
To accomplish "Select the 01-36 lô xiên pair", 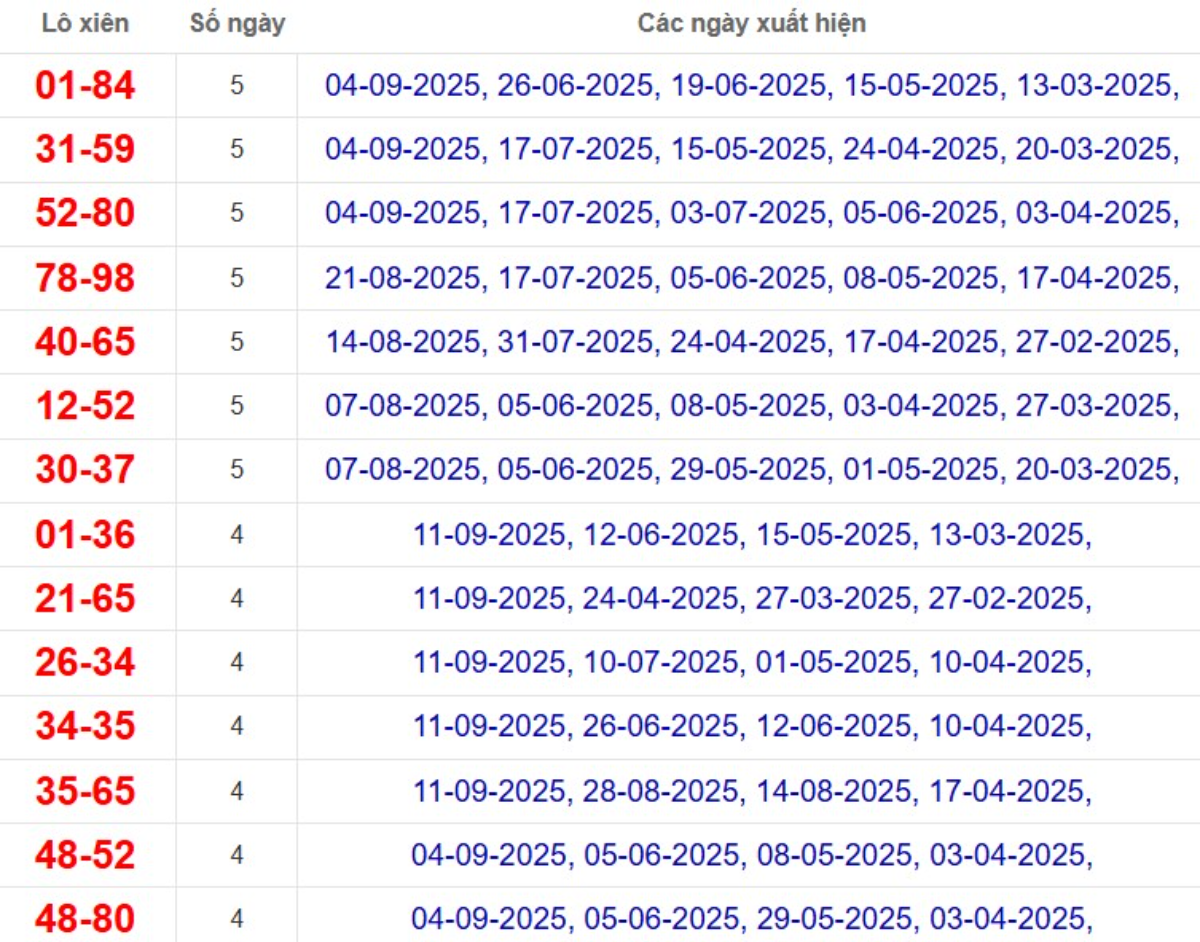I will pyautogui.click(x=85, y=535).
